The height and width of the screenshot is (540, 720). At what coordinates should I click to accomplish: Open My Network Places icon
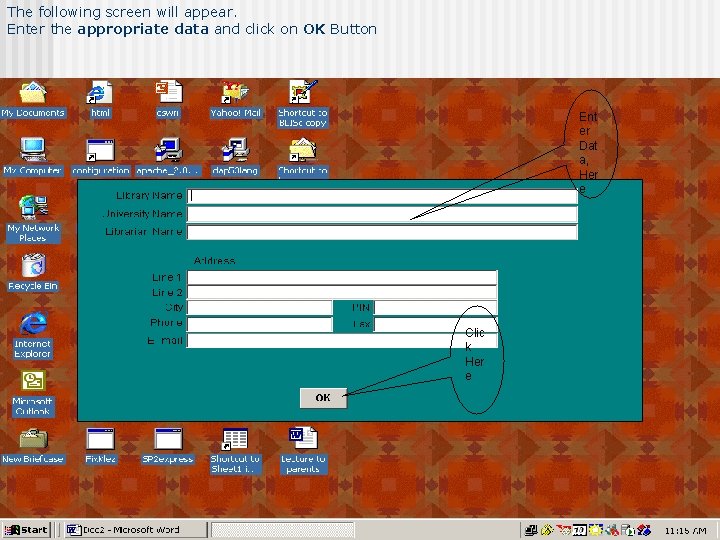(x=33, y=219)
